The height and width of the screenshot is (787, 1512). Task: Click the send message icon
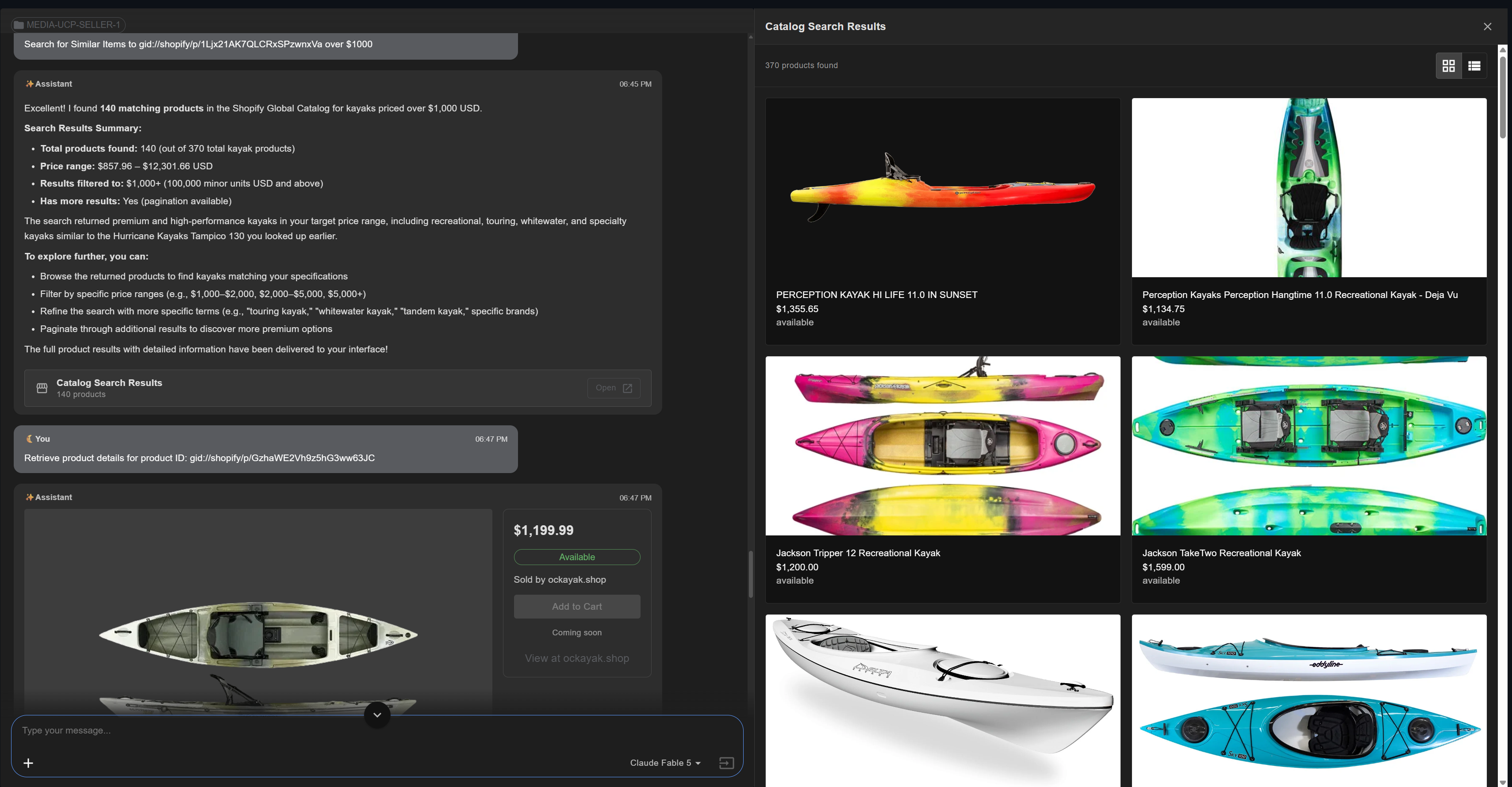(x=726, y=762)
